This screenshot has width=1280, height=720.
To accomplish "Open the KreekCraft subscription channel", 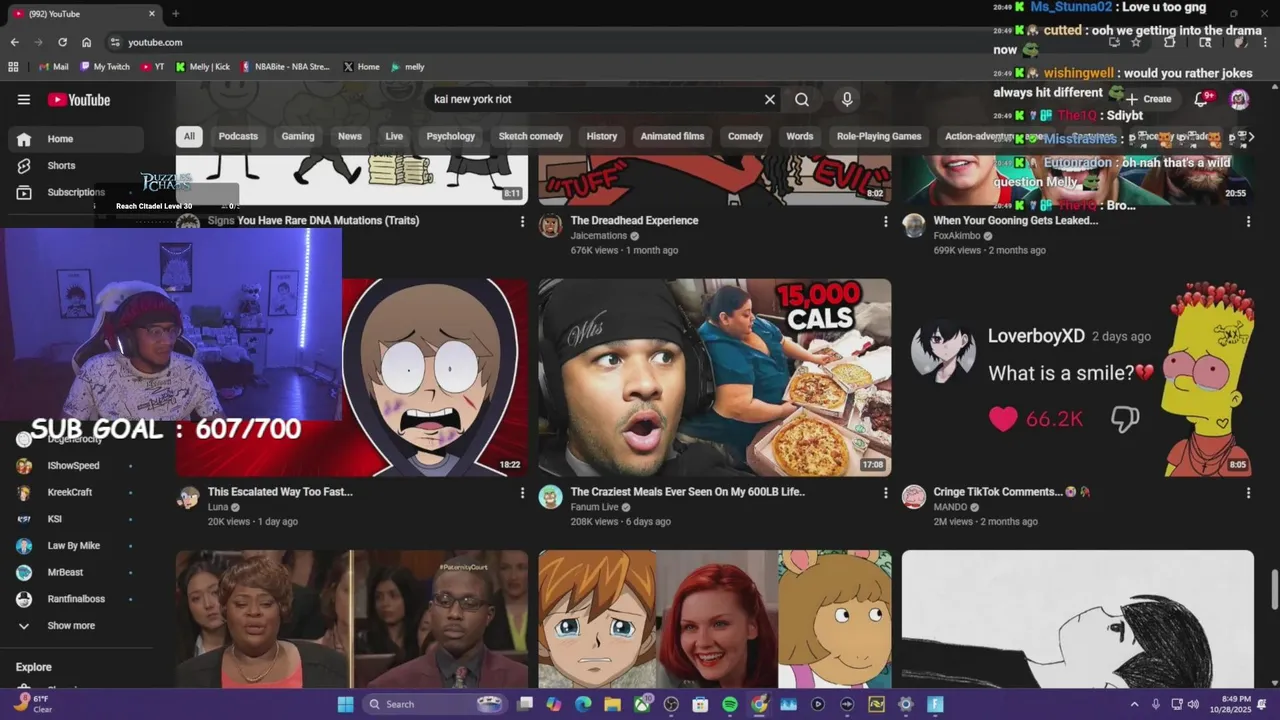I will pyautogui.click(x=76, y=492).
